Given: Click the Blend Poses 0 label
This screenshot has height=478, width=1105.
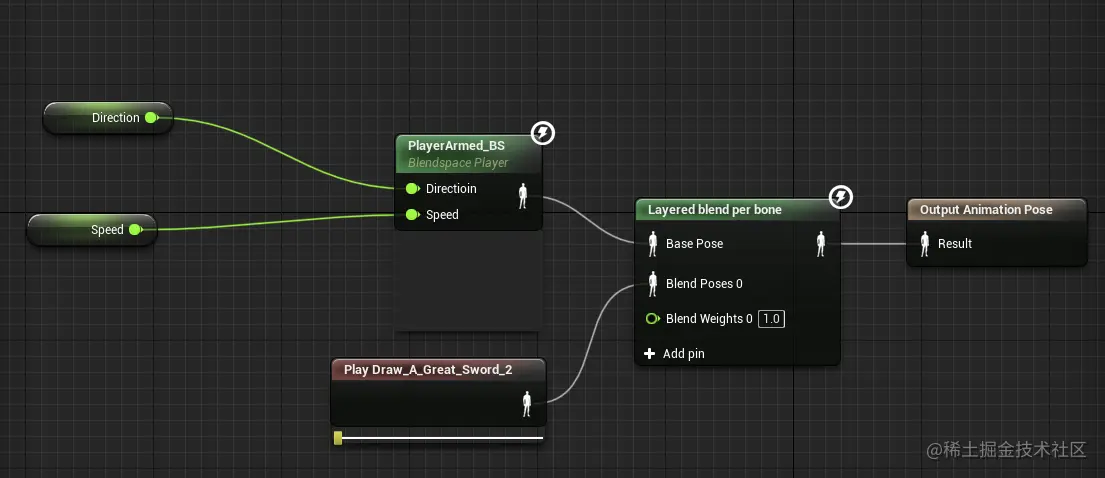Looking at the screenshot, I should (704, 284).
